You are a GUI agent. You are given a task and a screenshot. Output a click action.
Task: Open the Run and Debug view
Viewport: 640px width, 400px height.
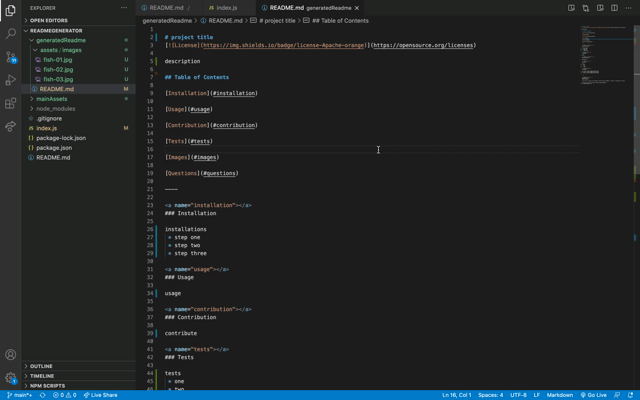[x=11, y=80]
